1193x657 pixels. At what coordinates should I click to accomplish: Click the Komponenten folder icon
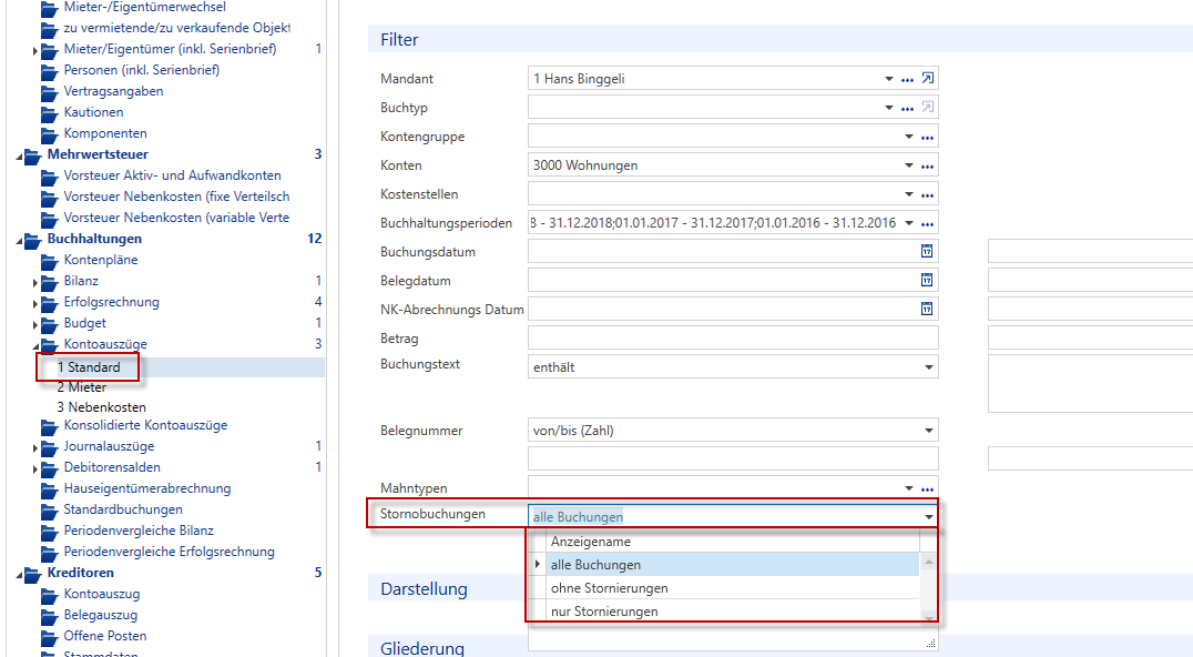coord(49,135)
